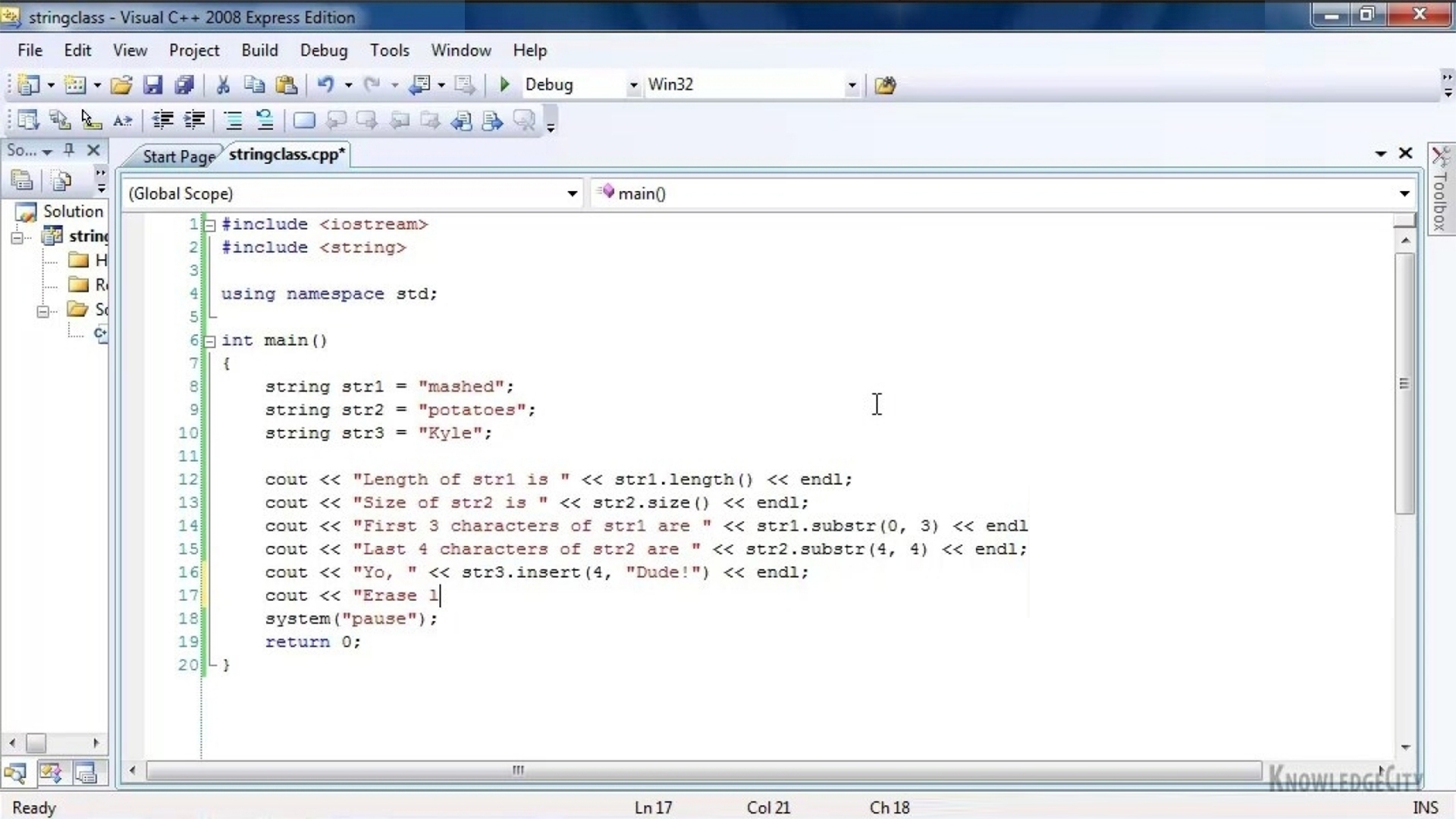Collapse the Source Files folder node

point(43,311)
